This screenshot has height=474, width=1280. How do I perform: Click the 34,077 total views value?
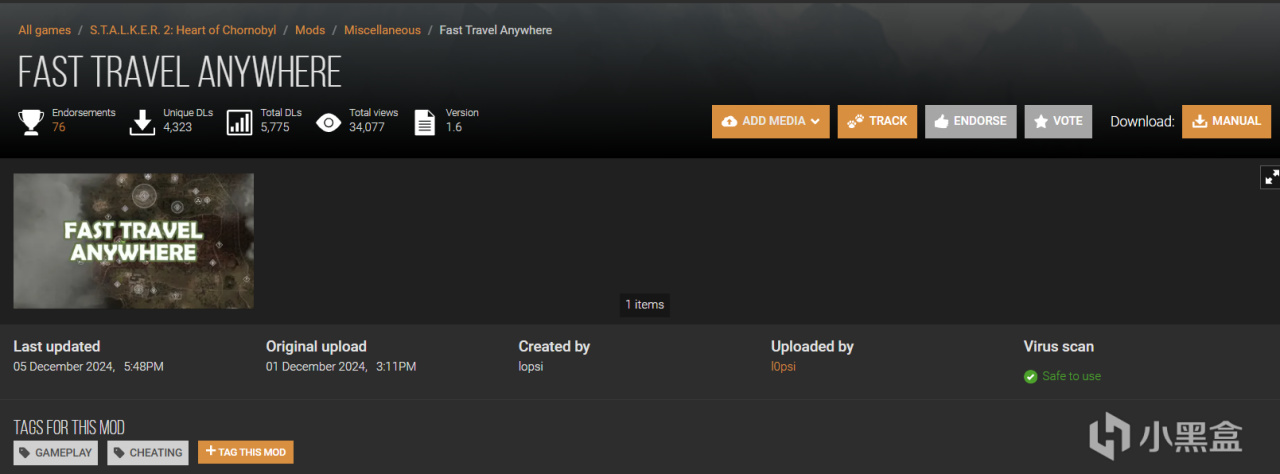point(367,128)
